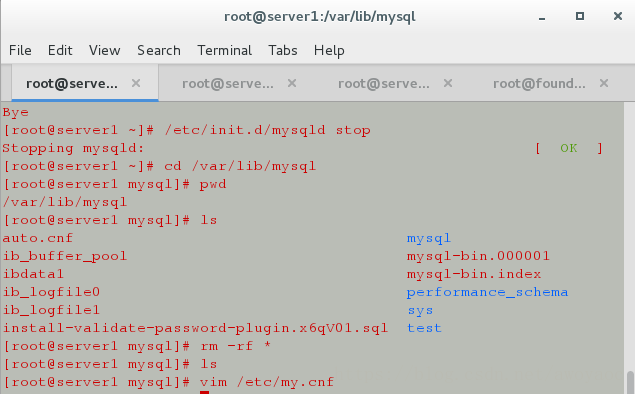Minimize the terminal window
This screenshot has height=394, width=635.
(x=542, y=17)
